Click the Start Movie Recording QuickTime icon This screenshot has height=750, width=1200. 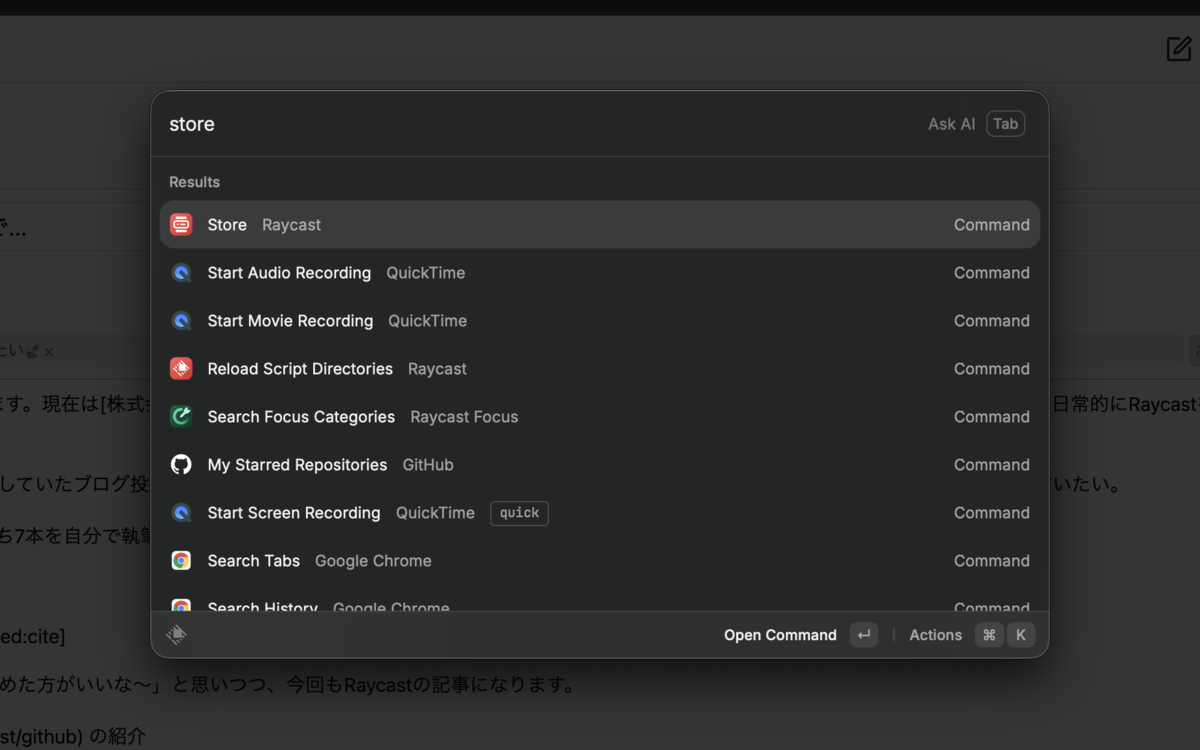click(x=181, y=321)
